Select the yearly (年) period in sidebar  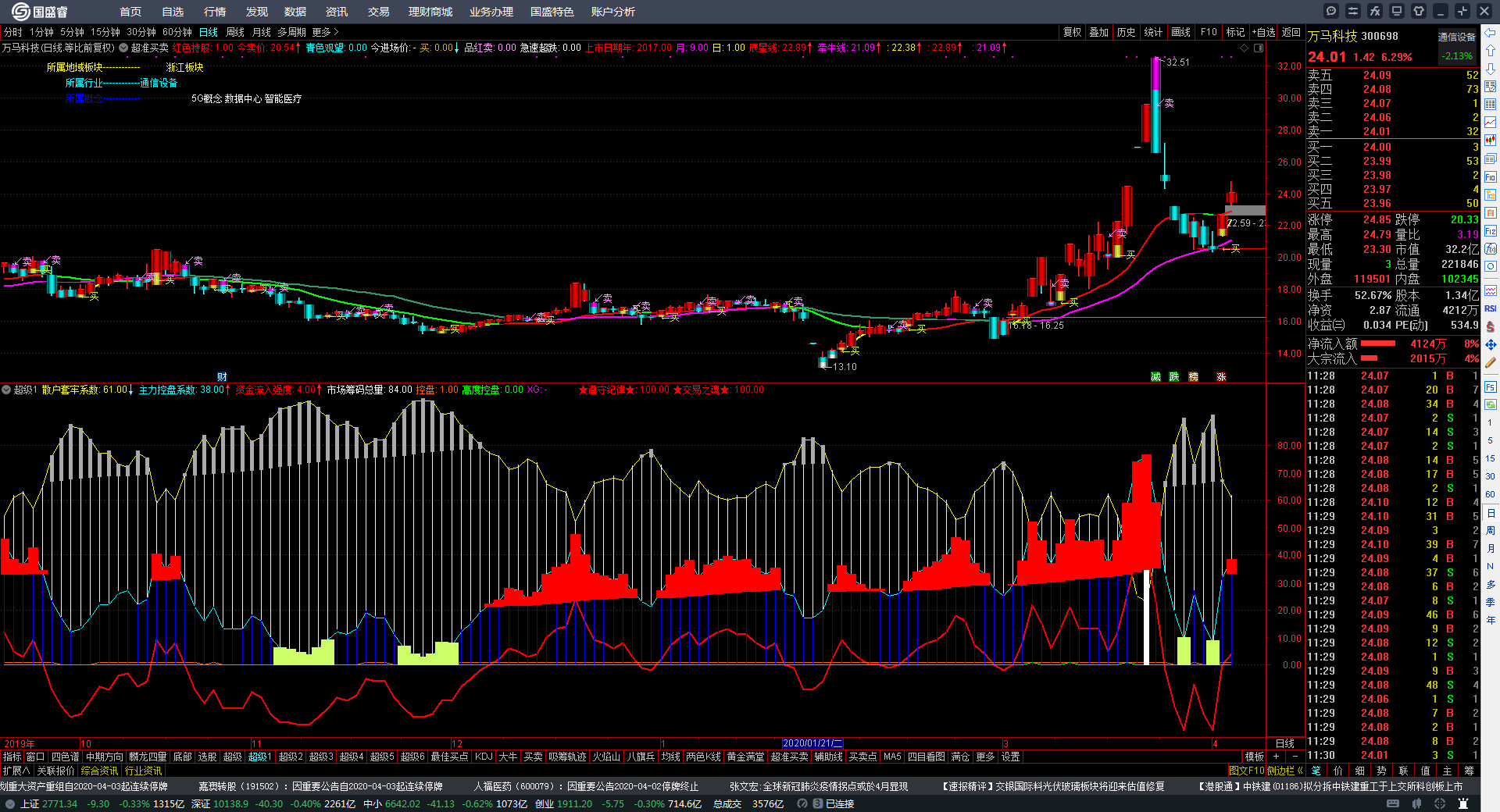pos(1490,620)
